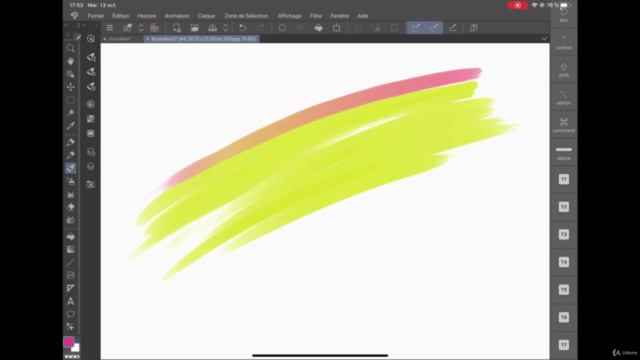Viewport: 640px width, 360px height.
Task: Click the Clip Studio logo icon
Action: [74, 16]
